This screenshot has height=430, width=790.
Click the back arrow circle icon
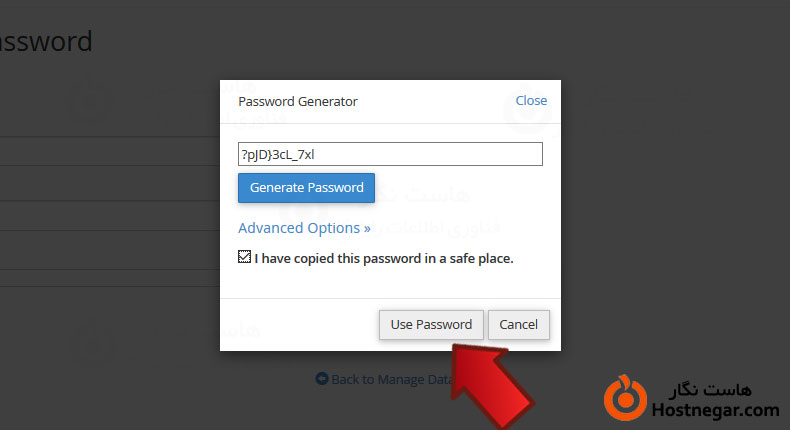pos(321,379)
